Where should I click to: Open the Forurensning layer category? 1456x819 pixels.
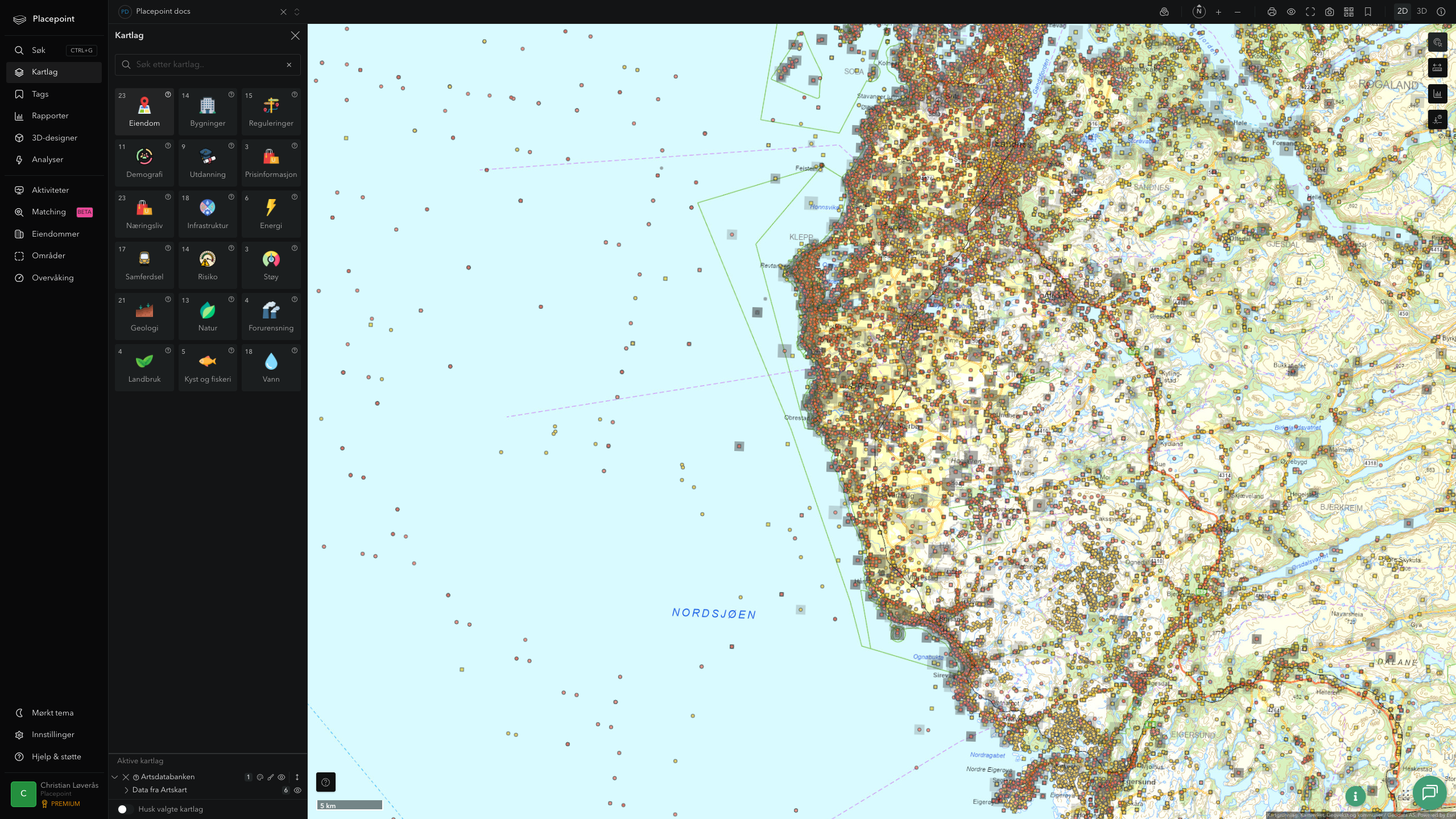pyautogui.click(x=271, y=316)
